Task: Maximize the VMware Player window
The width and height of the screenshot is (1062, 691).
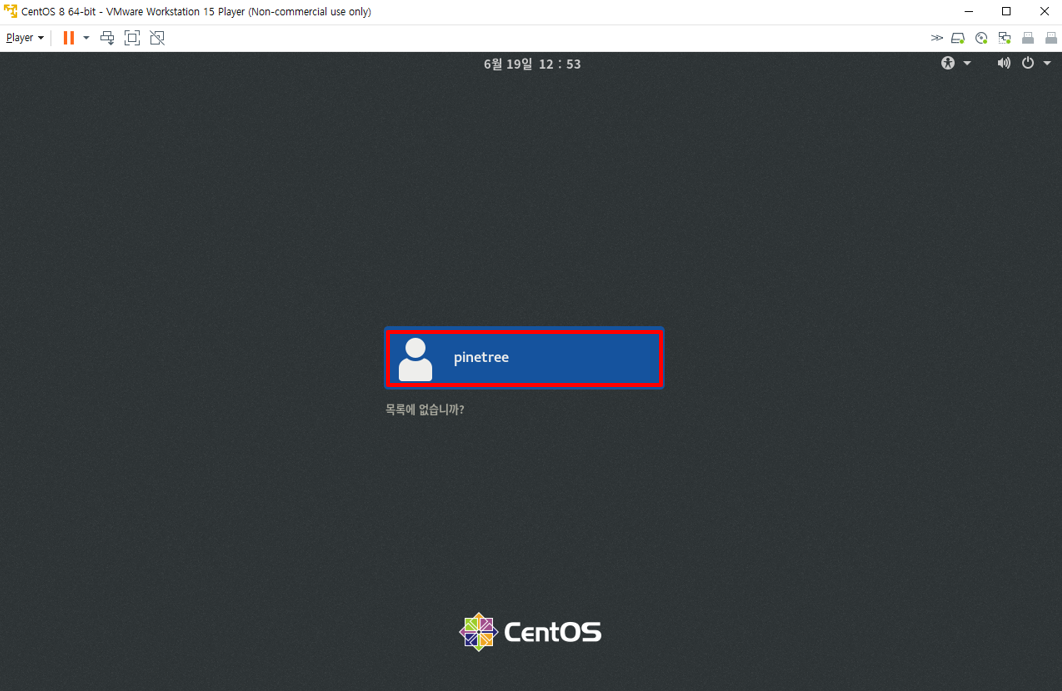Action: pos(1006,12)
